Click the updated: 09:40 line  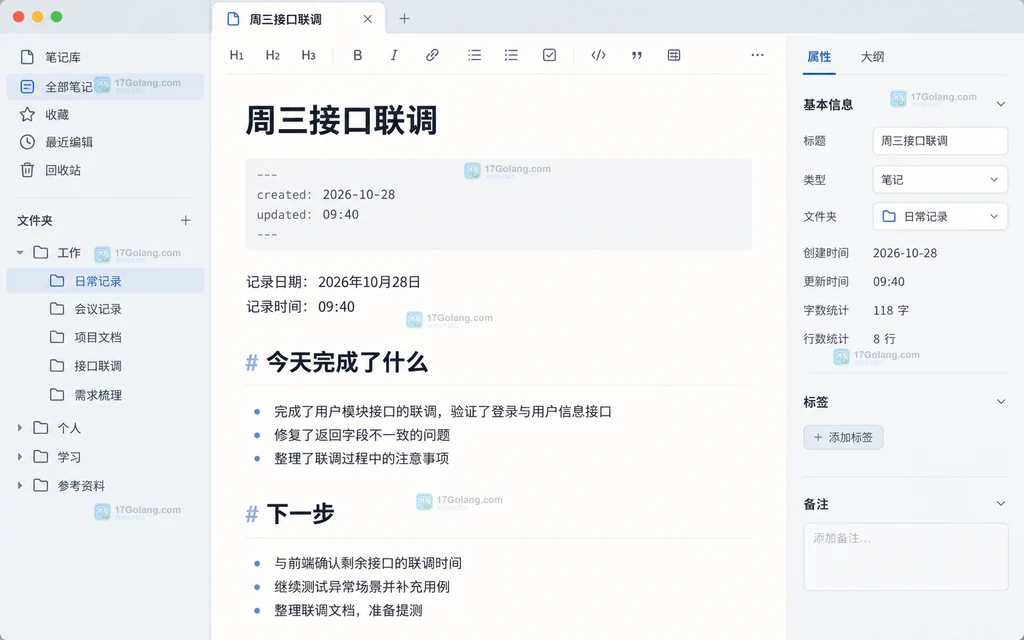tap(308, 215)
